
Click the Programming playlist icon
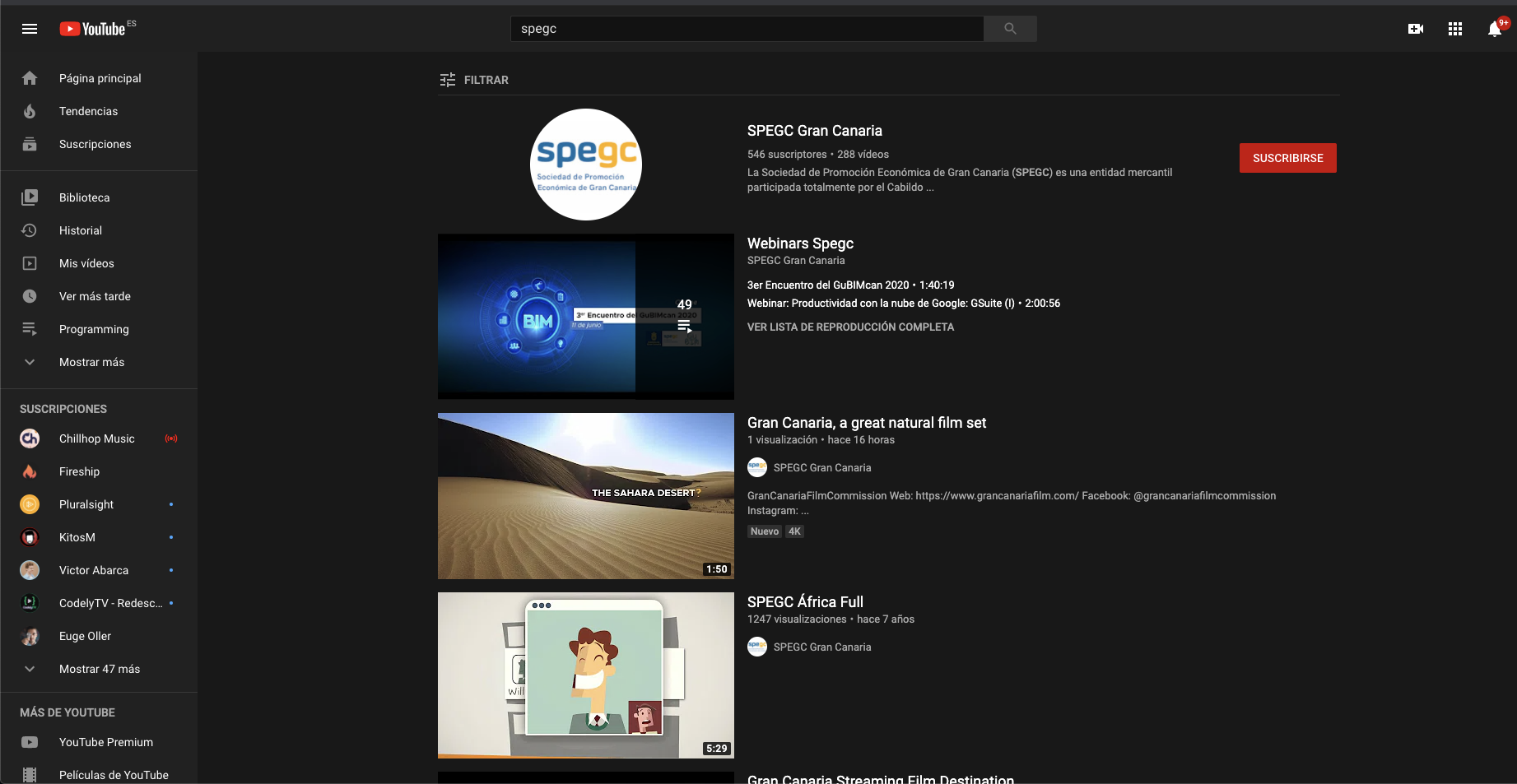click(30, 329)
